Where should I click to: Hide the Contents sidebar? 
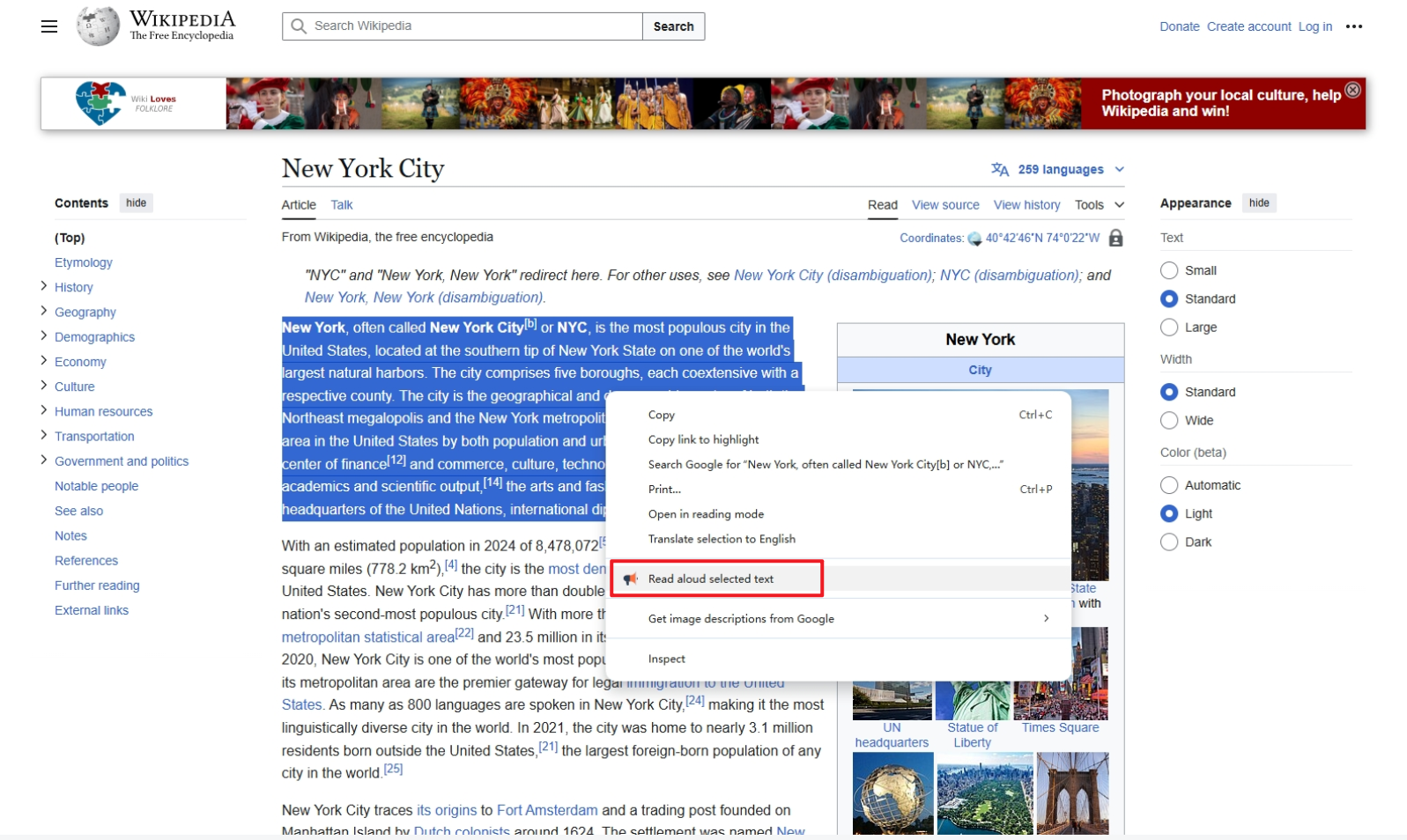[x=137, y=203]
